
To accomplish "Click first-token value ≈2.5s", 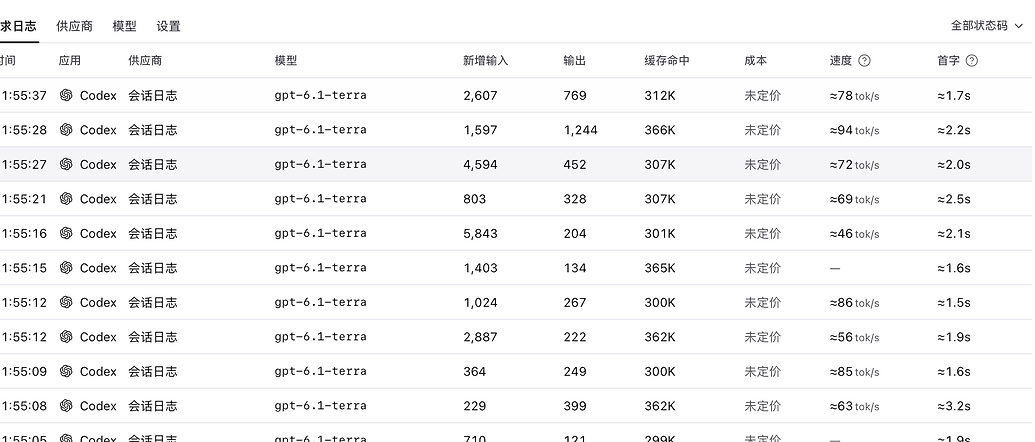I will tap(954, 199).
